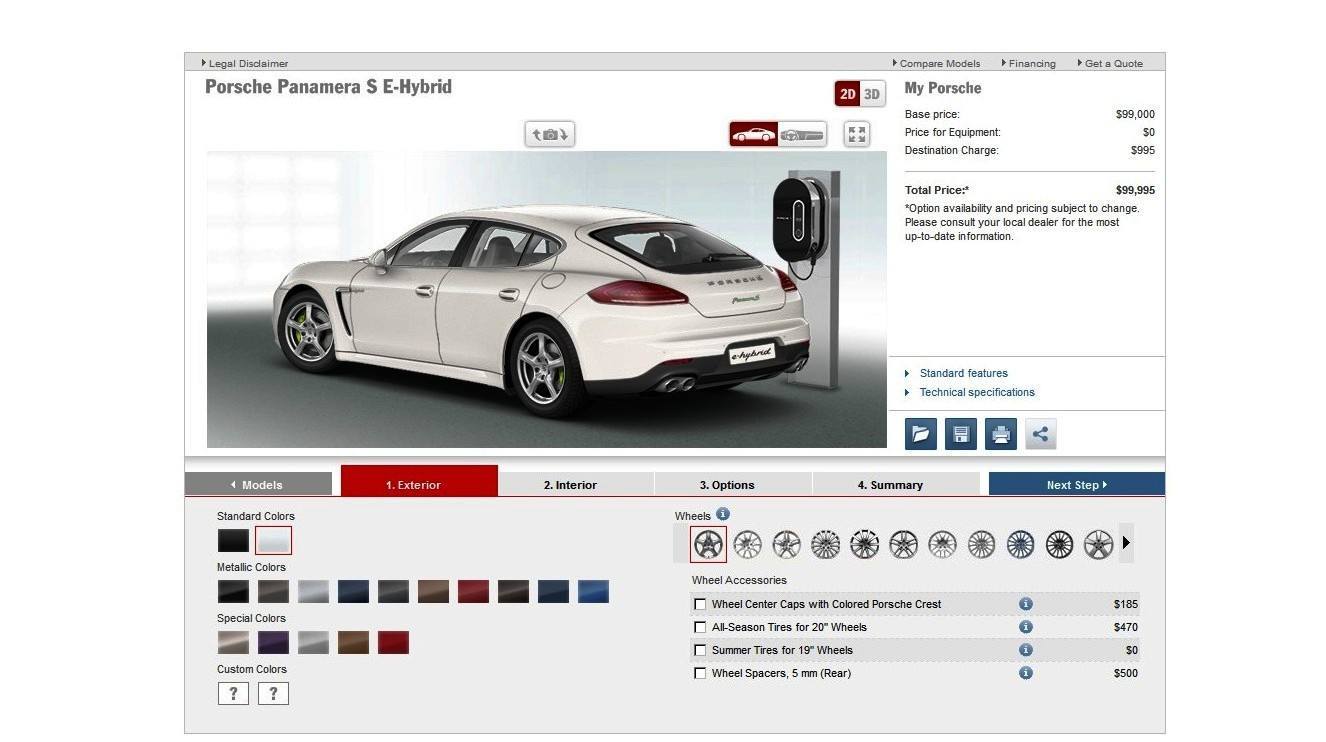Pick the second custom color question-mark box
The width and height of the screenshot is (1326, 742).
(273, 693)
